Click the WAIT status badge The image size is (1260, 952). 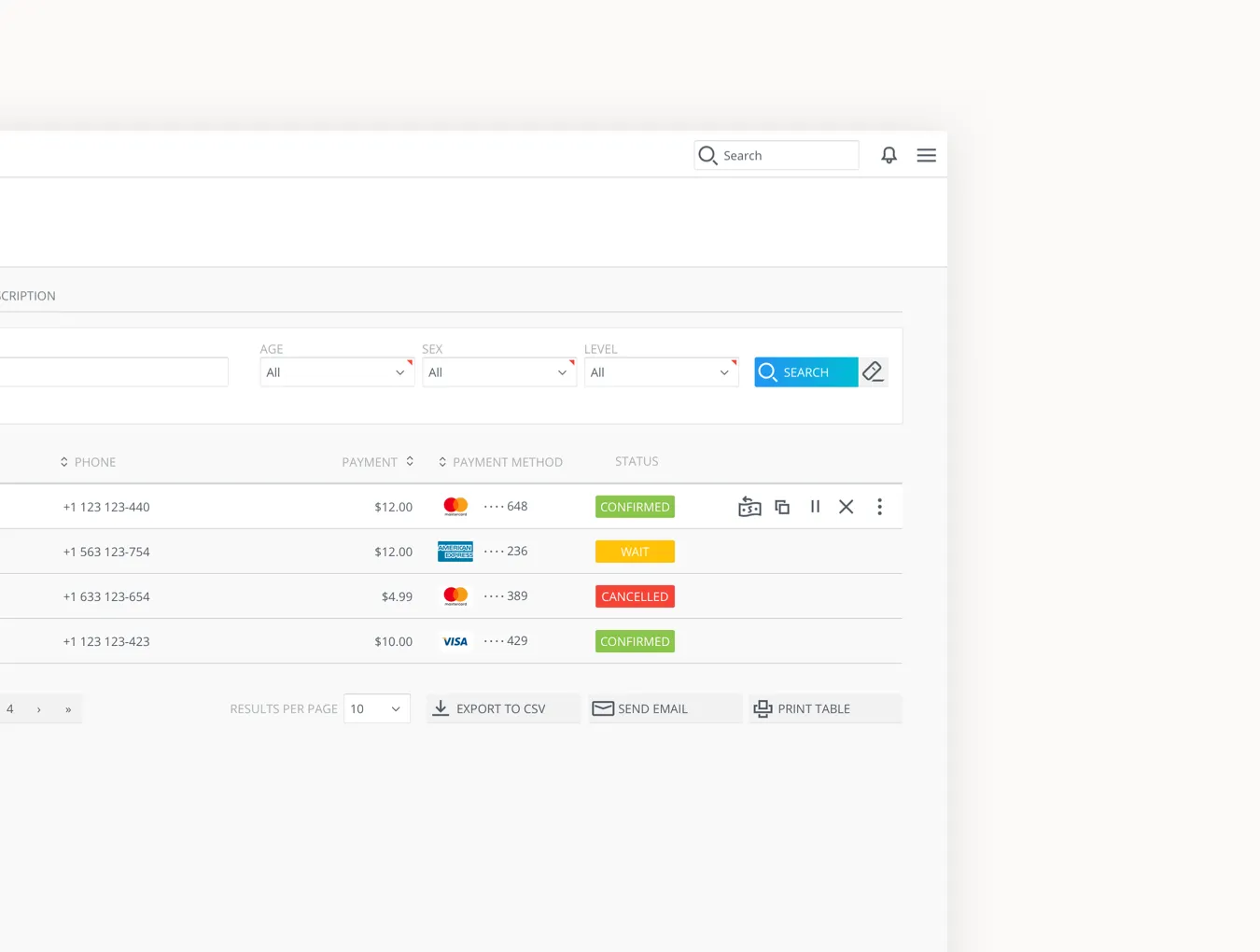(635, 552)
